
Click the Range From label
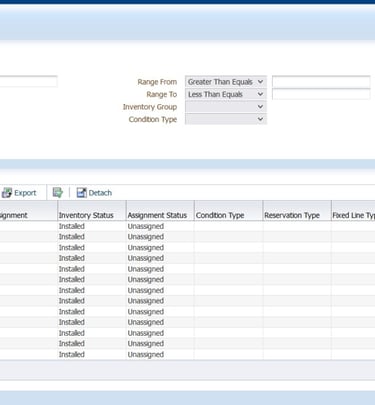pyautogui.click(x=157, y=82)
